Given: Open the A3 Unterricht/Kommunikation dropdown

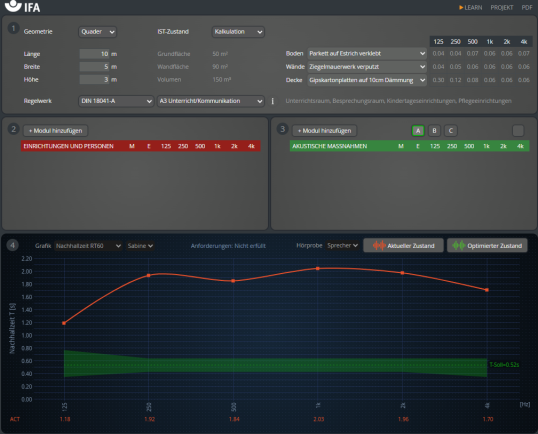Looking at the screenshot, I should click(x=211, y=101).
